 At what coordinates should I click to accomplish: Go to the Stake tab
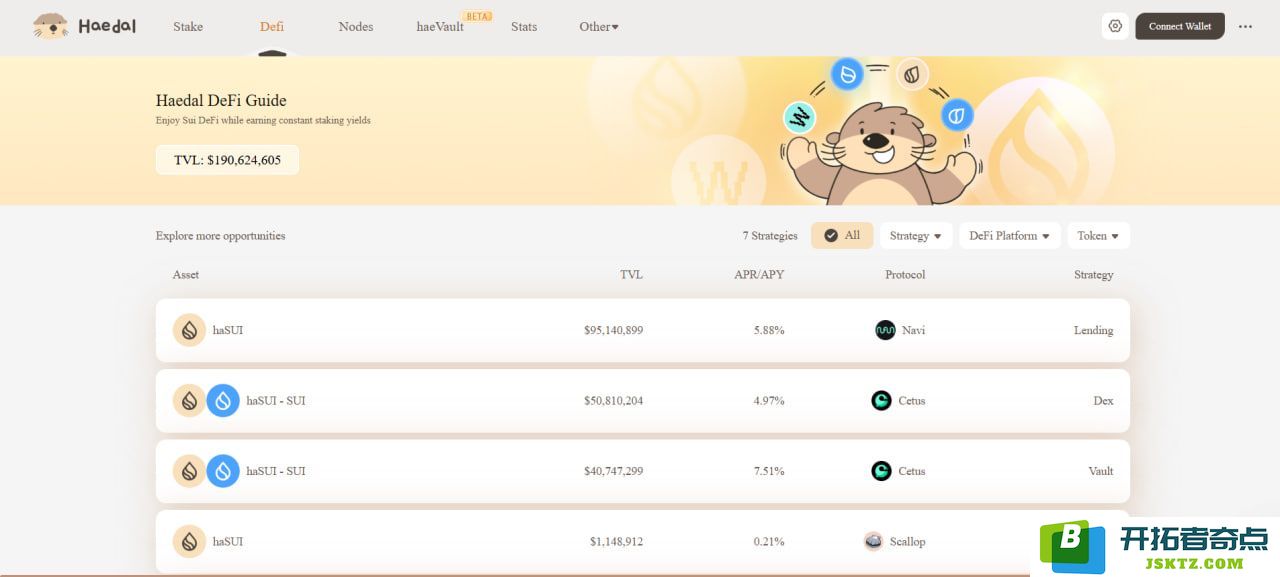pyautogui.click(x=188, y=27)
